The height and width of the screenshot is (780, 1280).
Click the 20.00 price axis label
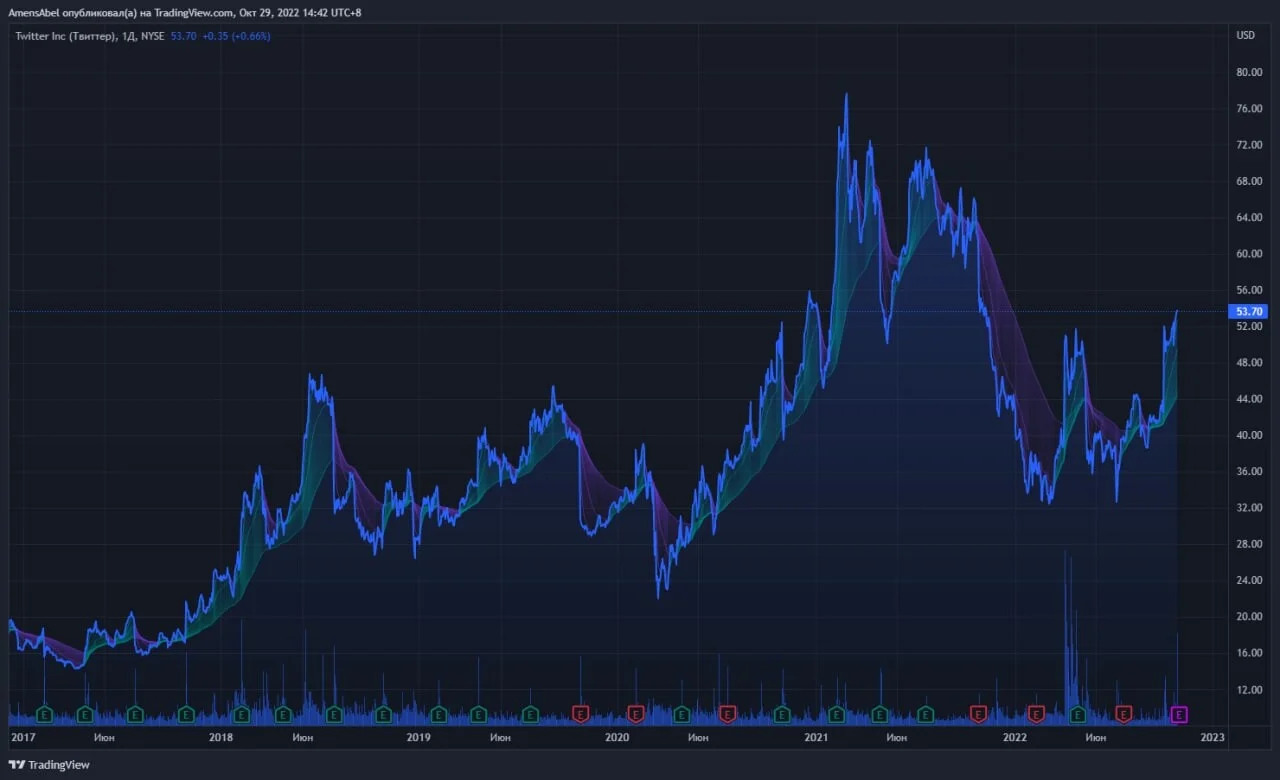click(1249, 617)
